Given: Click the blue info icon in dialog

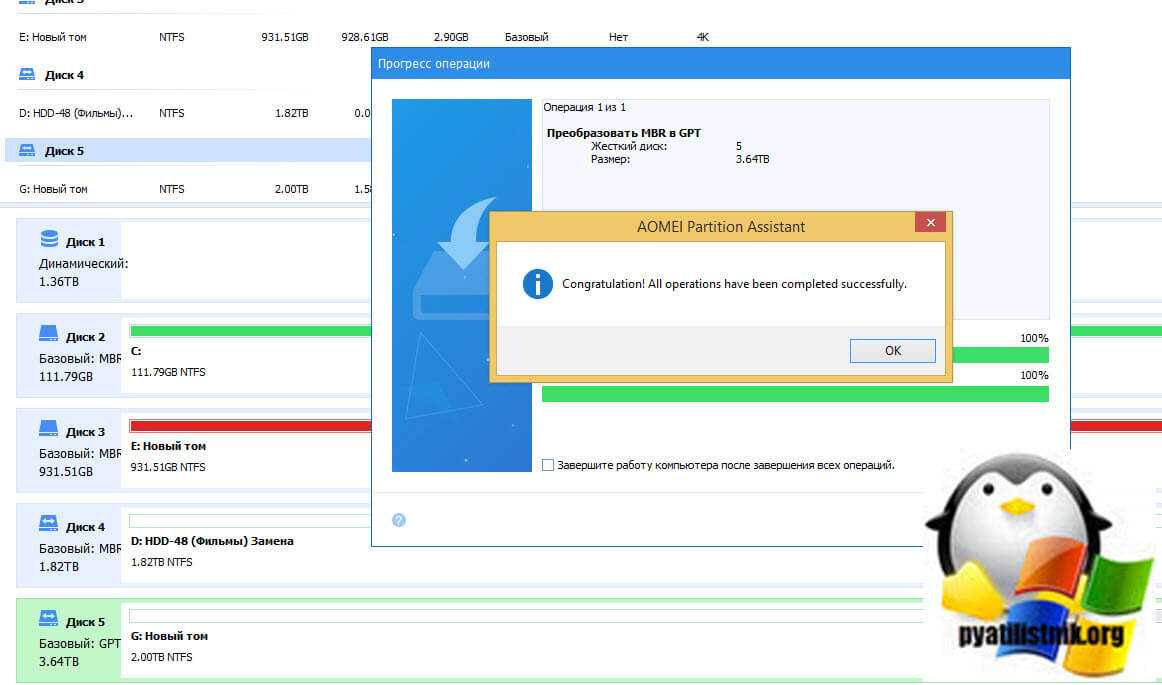Looking at the screenshot, I should (x=538, y=284).
